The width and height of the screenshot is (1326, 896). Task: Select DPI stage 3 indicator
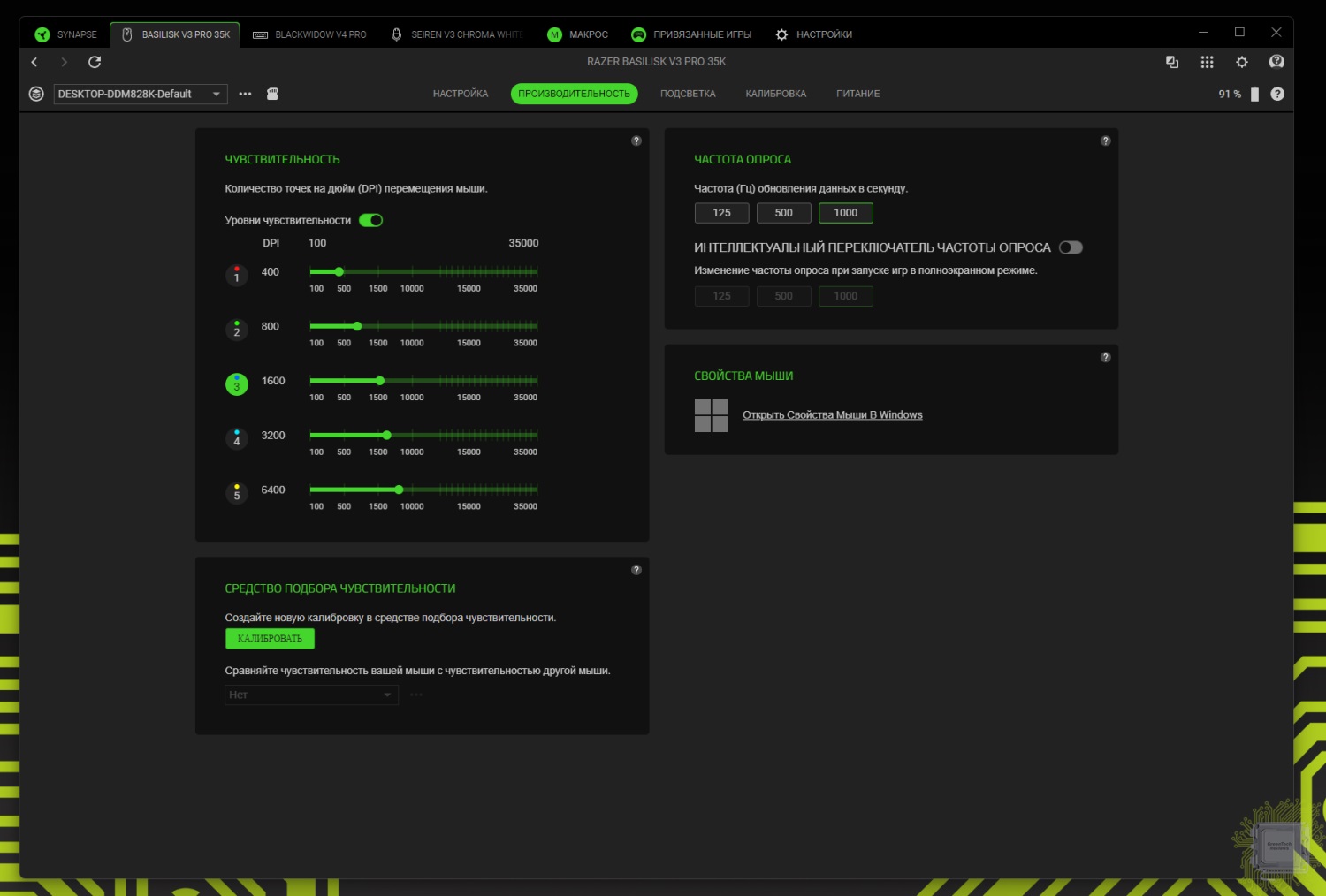coord(236,384)
